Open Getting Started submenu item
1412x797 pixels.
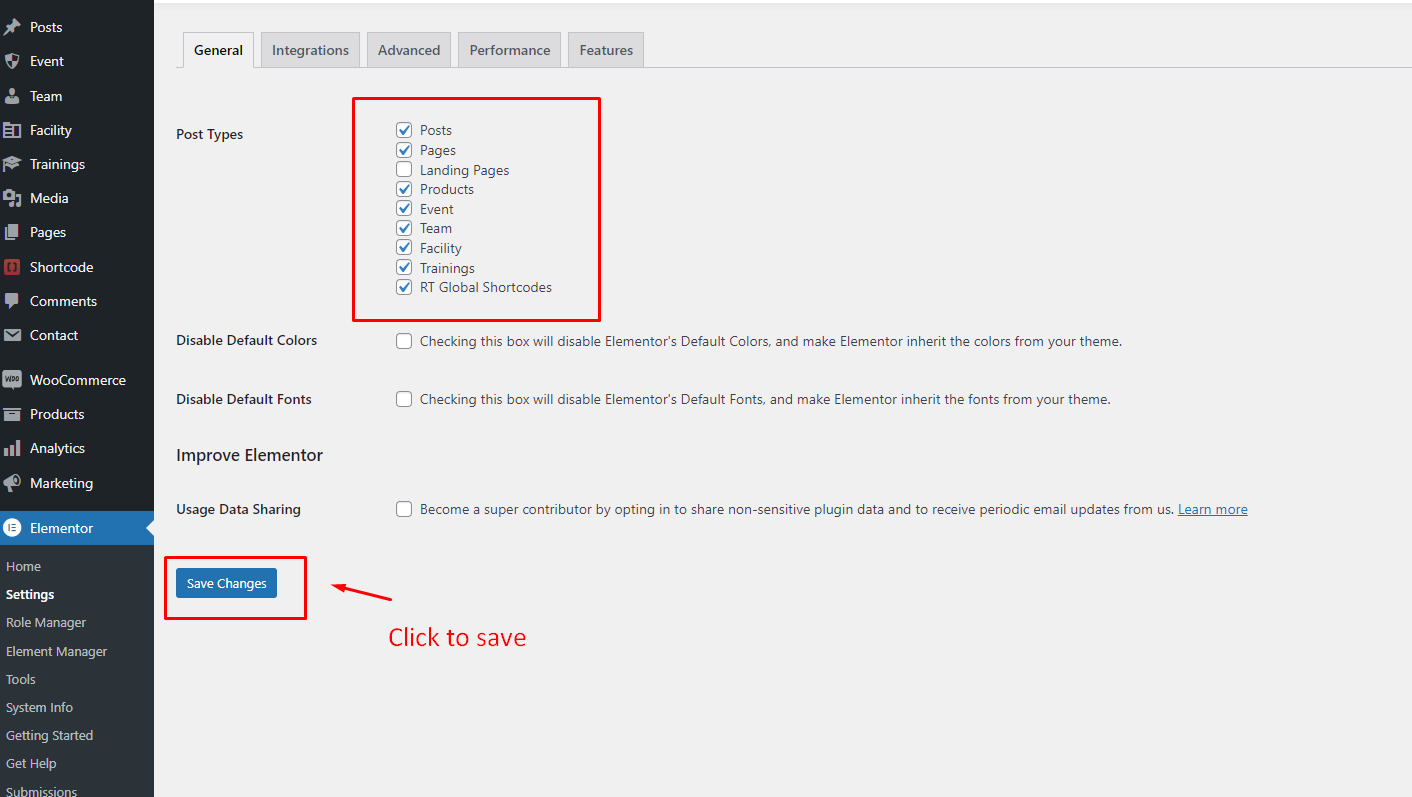click(x=49, y=735)
